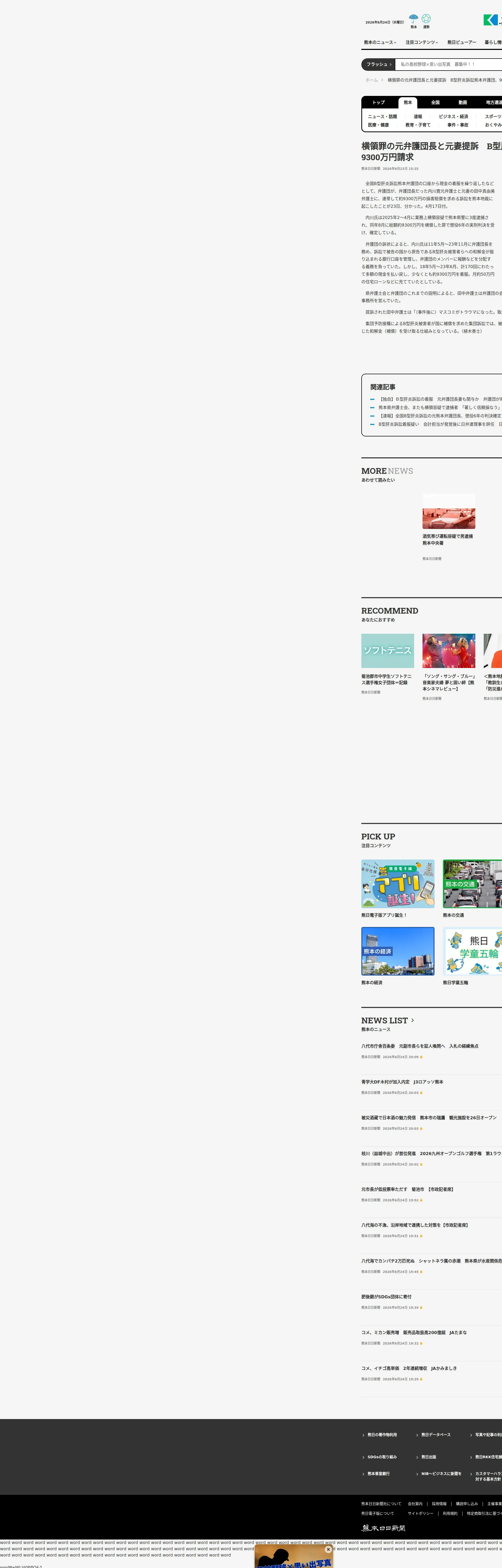Open the footer link 採用情報
Image resolution: width=502 pixels, height=1568 pixels.
click(x=439, y=1503)
